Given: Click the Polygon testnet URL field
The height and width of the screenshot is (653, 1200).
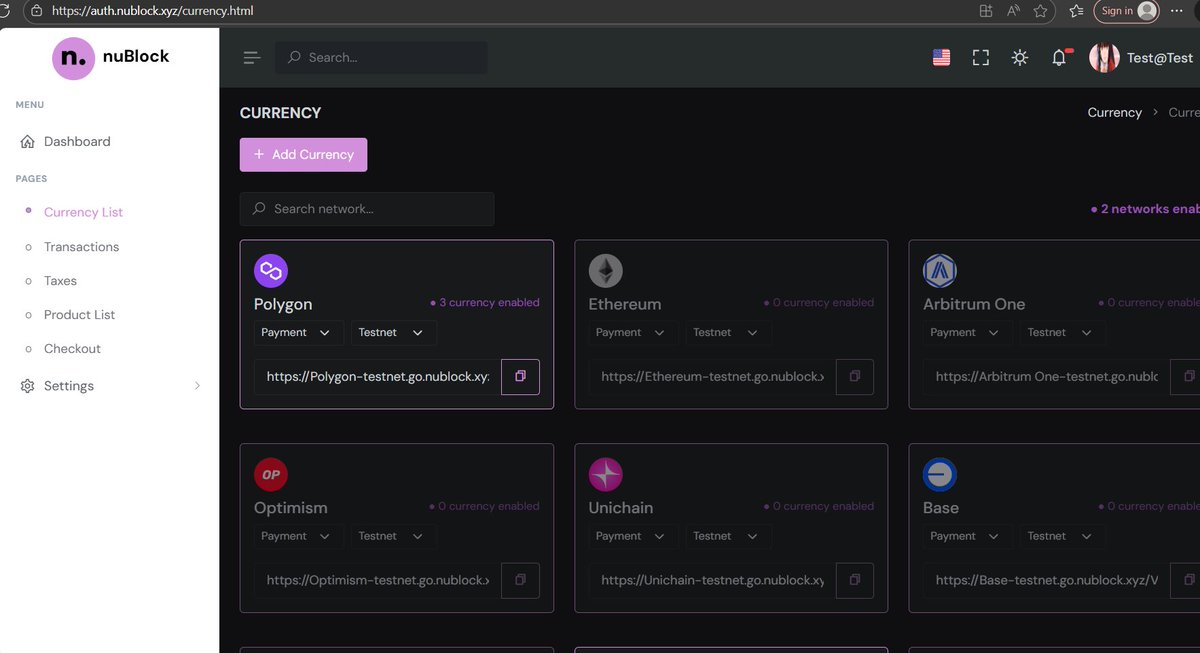Looking at the screenshot, I should click(x=378, y=377).
